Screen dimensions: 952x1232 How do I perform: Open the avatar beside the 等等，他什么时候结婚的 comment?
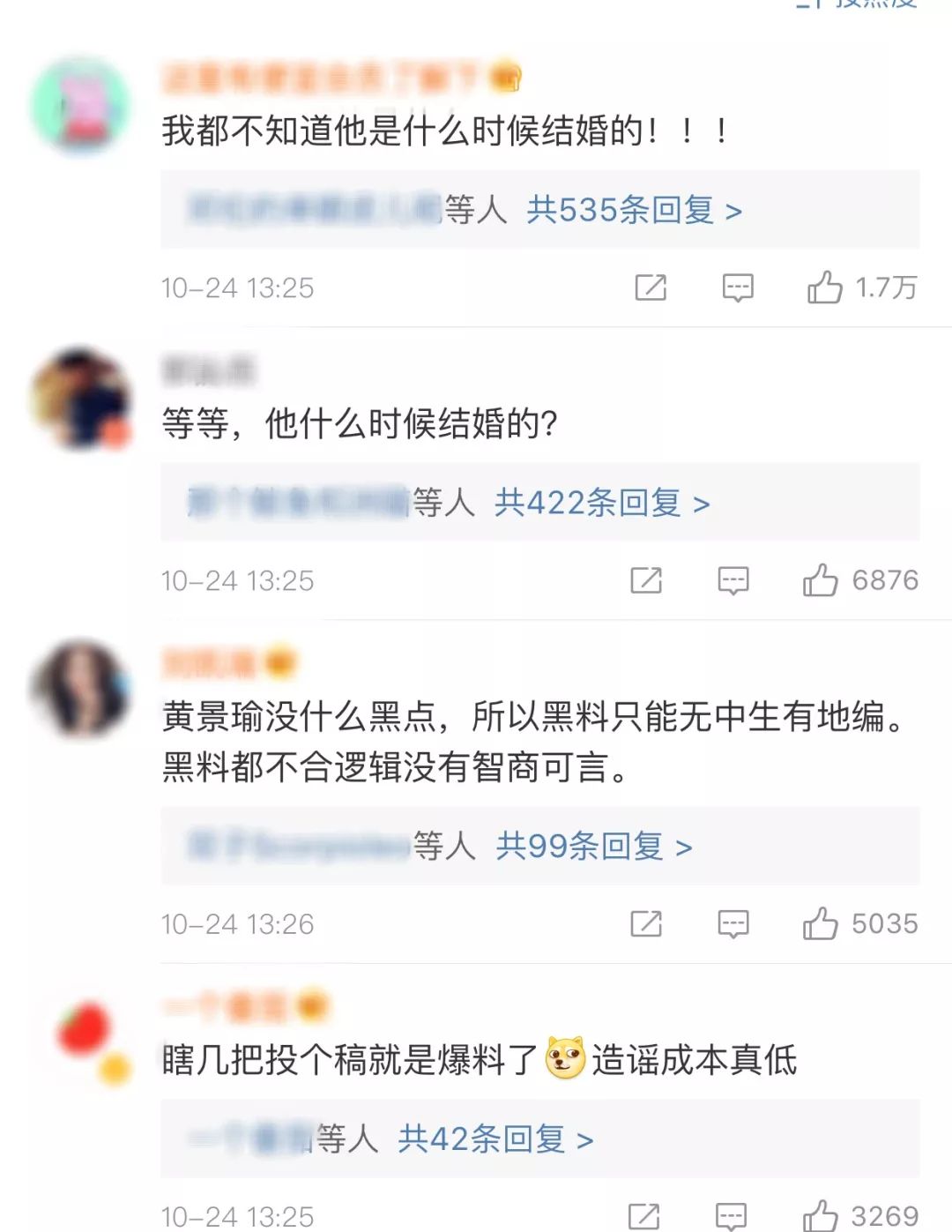(81, 398)
